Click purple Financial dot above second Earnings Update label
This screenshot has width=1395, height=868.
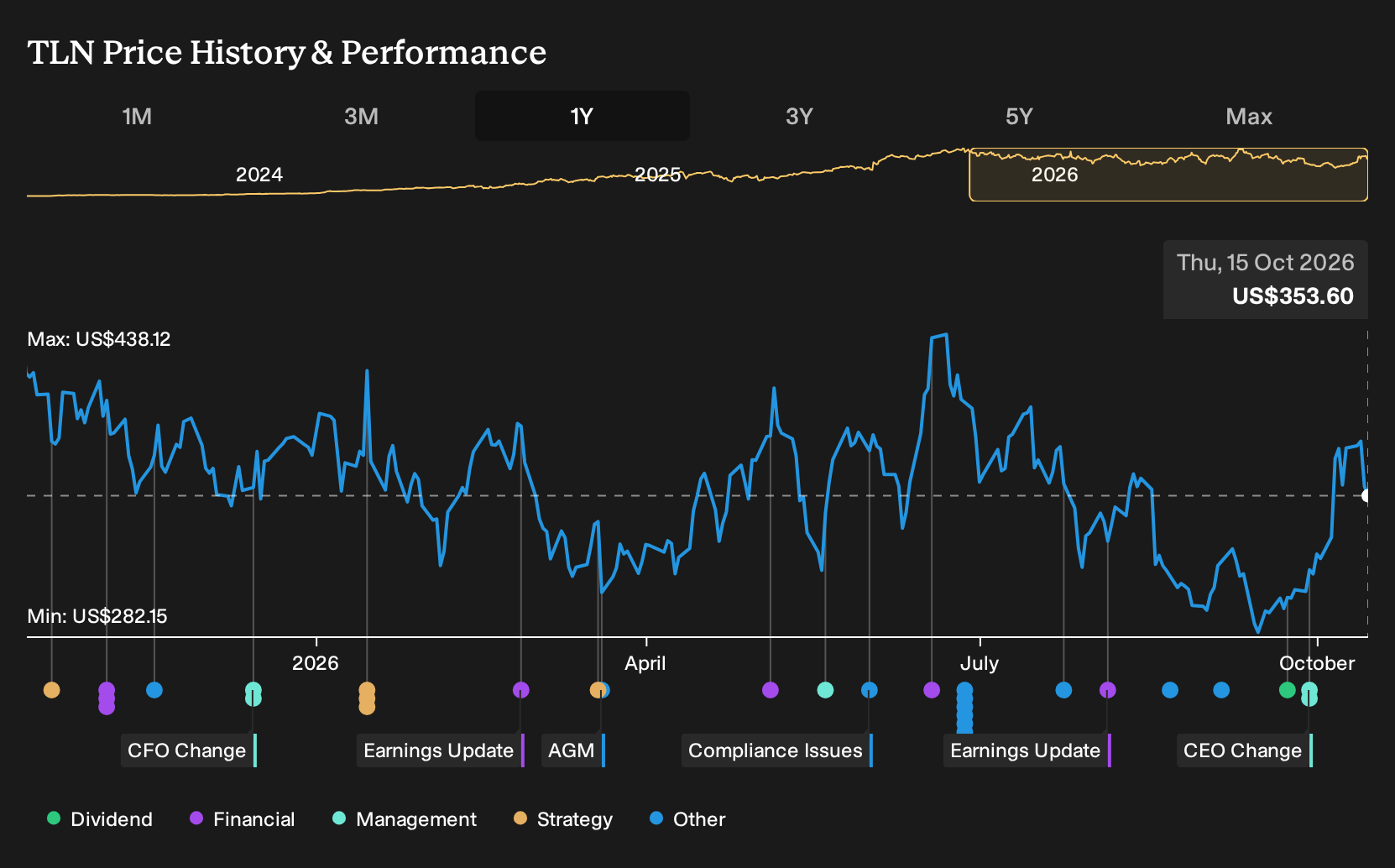click(x=1108, y=690)
